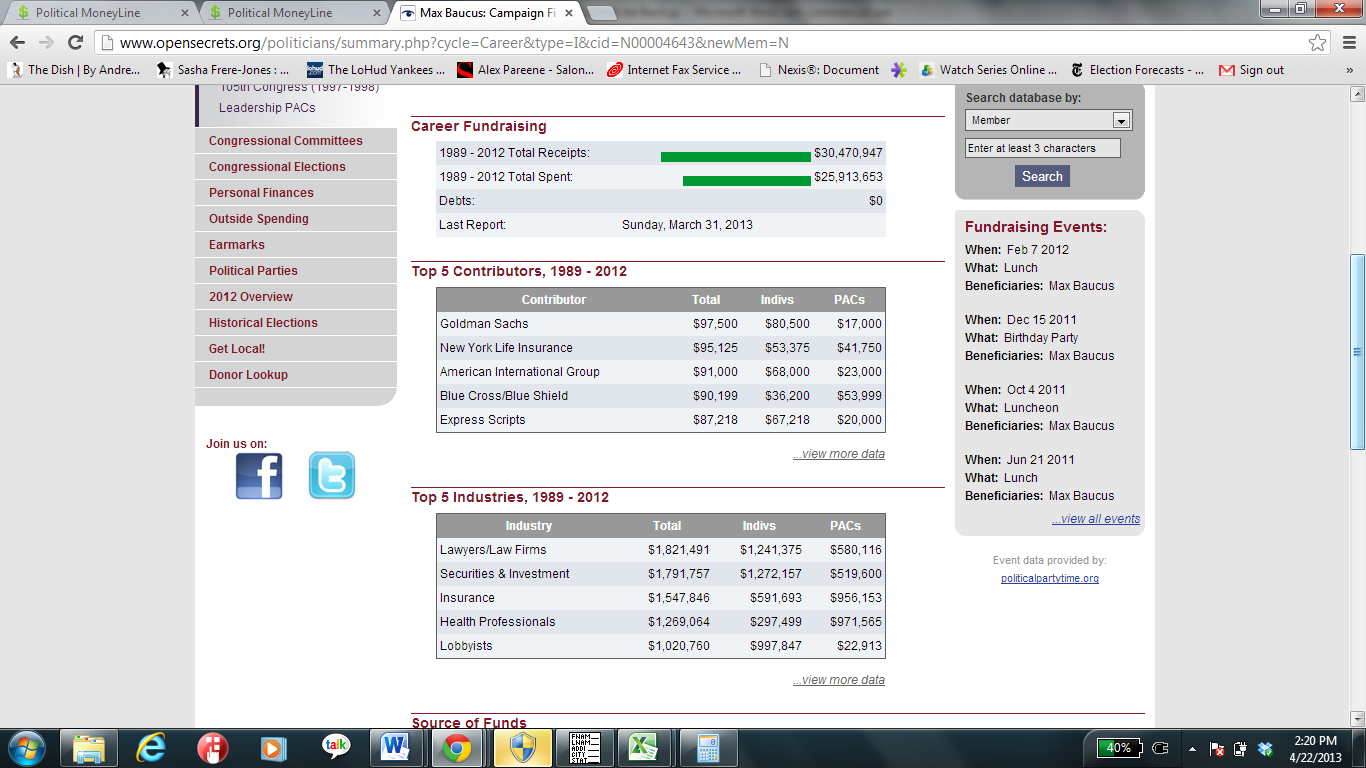Open the Chrome menu icon
The height and width of the screenshot is (768, 1366).
tap(1347, 43)
